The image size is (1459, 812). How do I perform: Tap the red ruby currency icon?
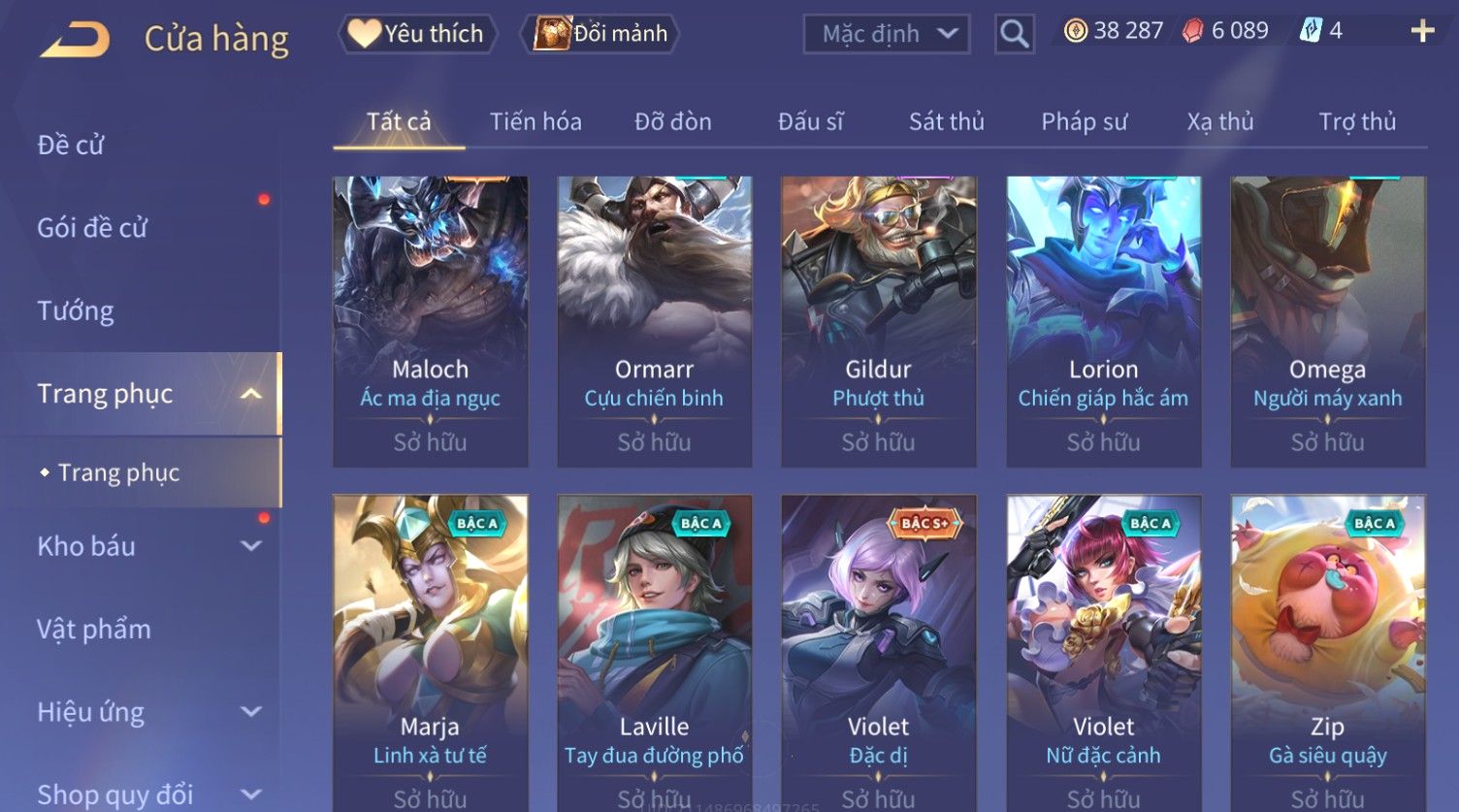1192,31
